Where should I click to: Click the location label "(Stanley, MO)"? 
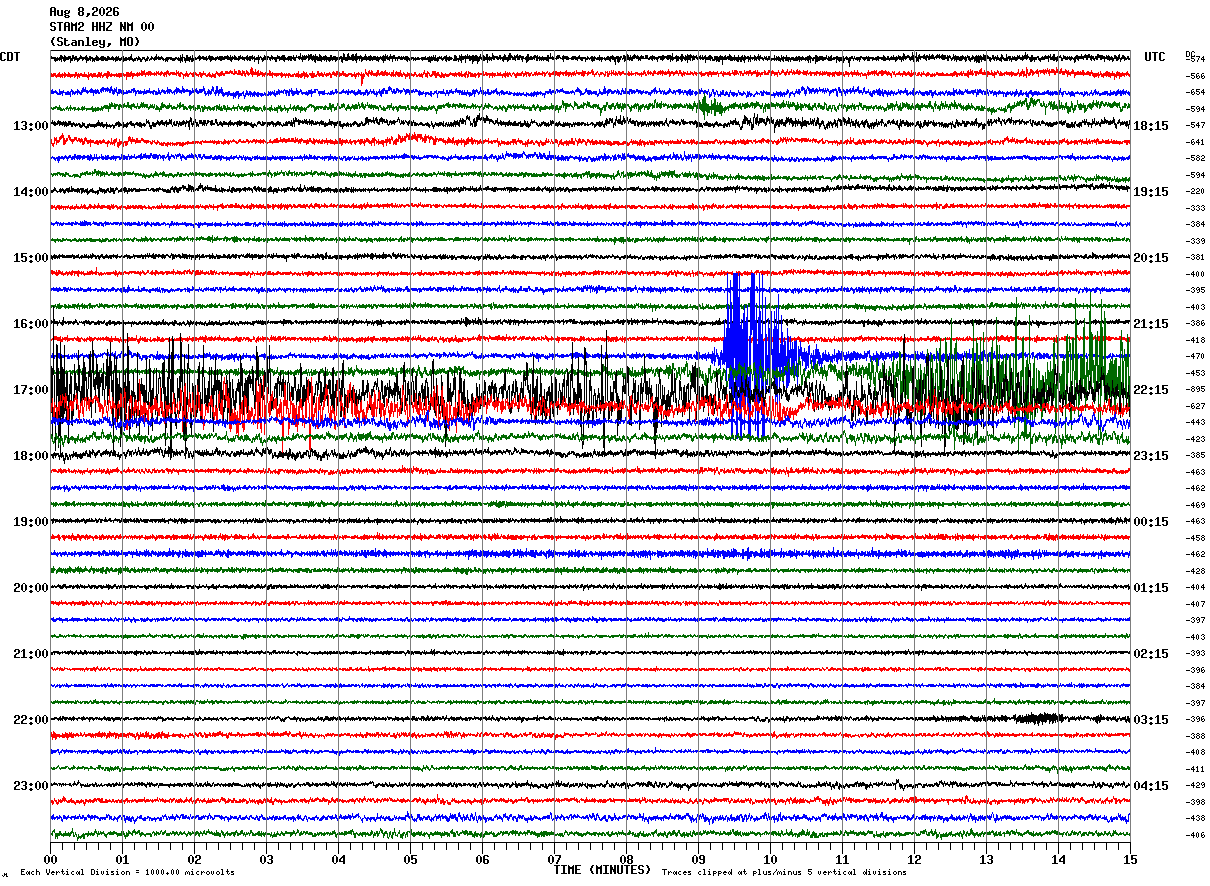pos(95,42)
